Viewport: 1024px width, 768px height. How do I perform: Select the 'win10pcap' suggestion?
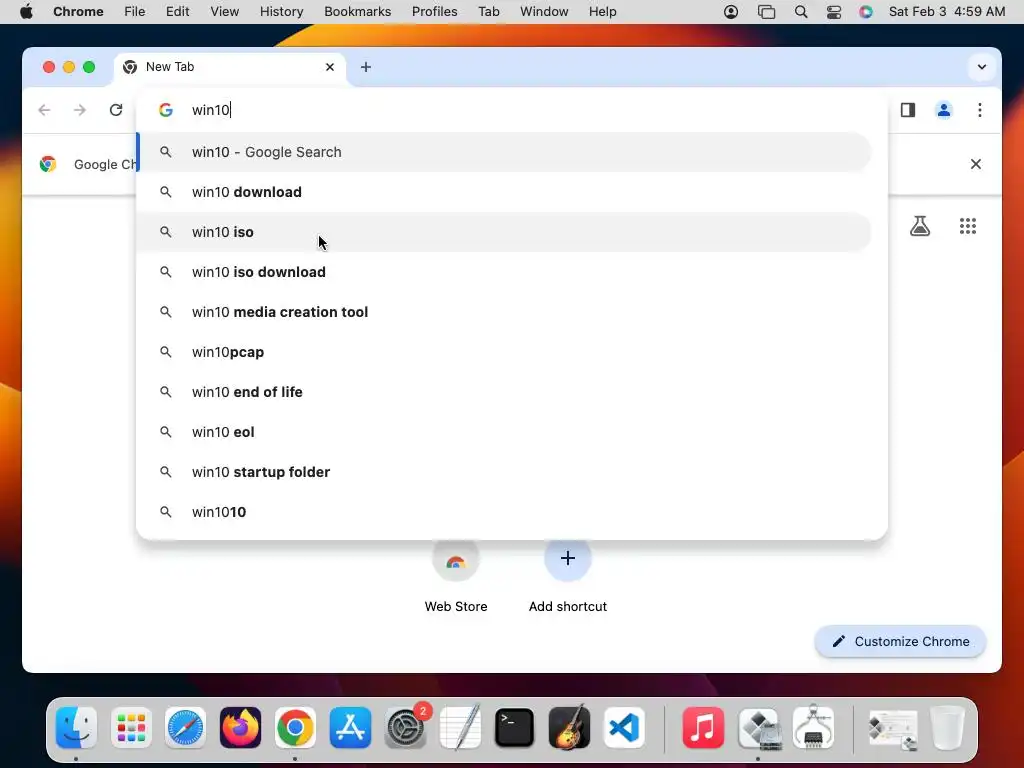[x=504, y=352]
